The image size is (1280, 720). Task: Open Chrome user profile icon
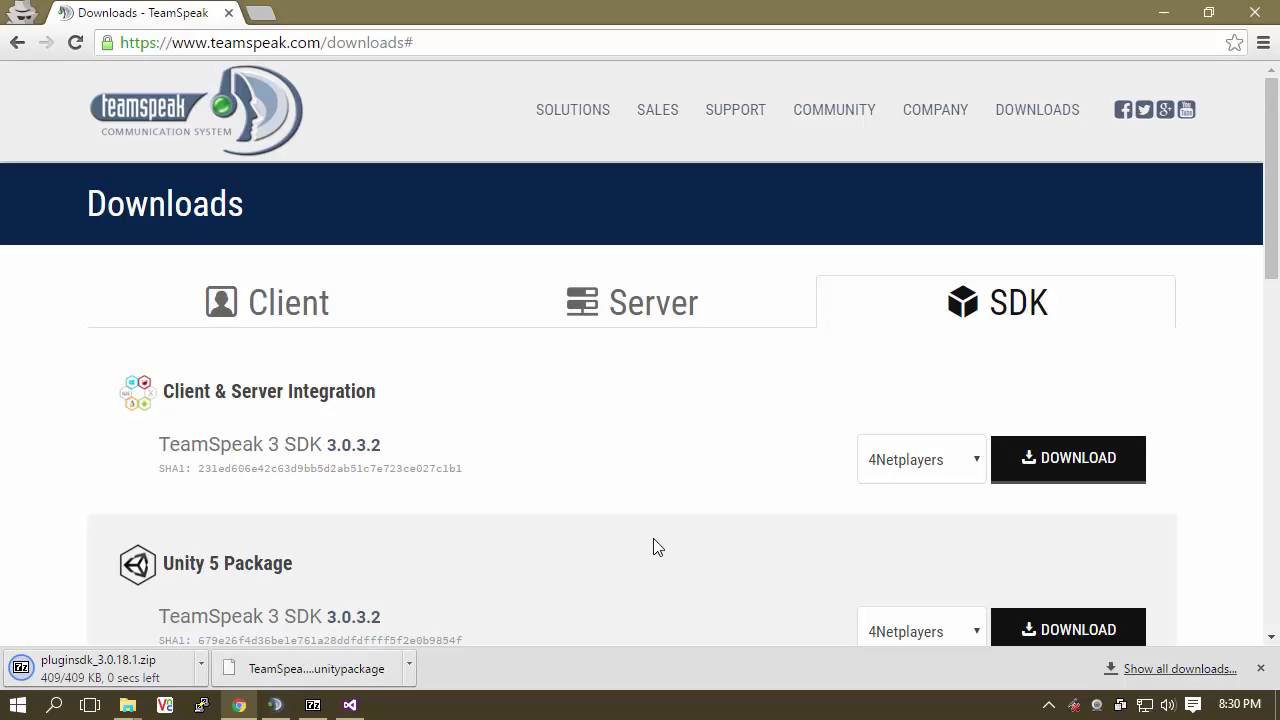(x=22, y=12)
